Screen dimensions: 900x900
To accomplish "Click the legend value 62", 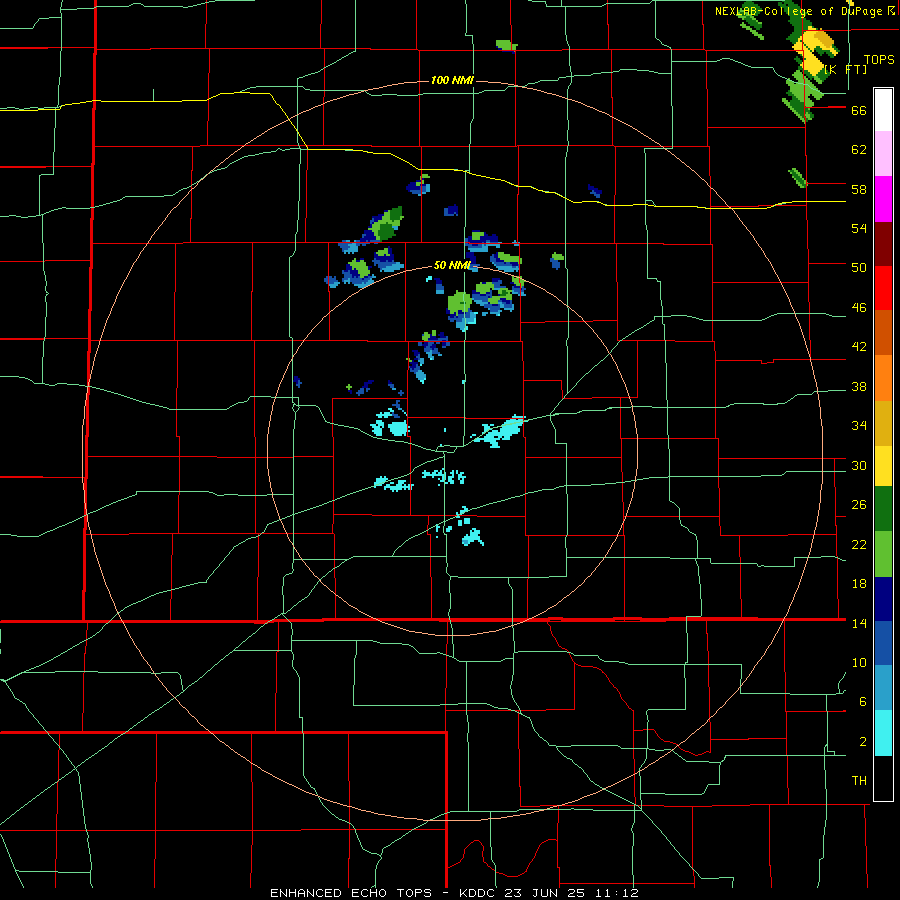I will click(859, 150).
